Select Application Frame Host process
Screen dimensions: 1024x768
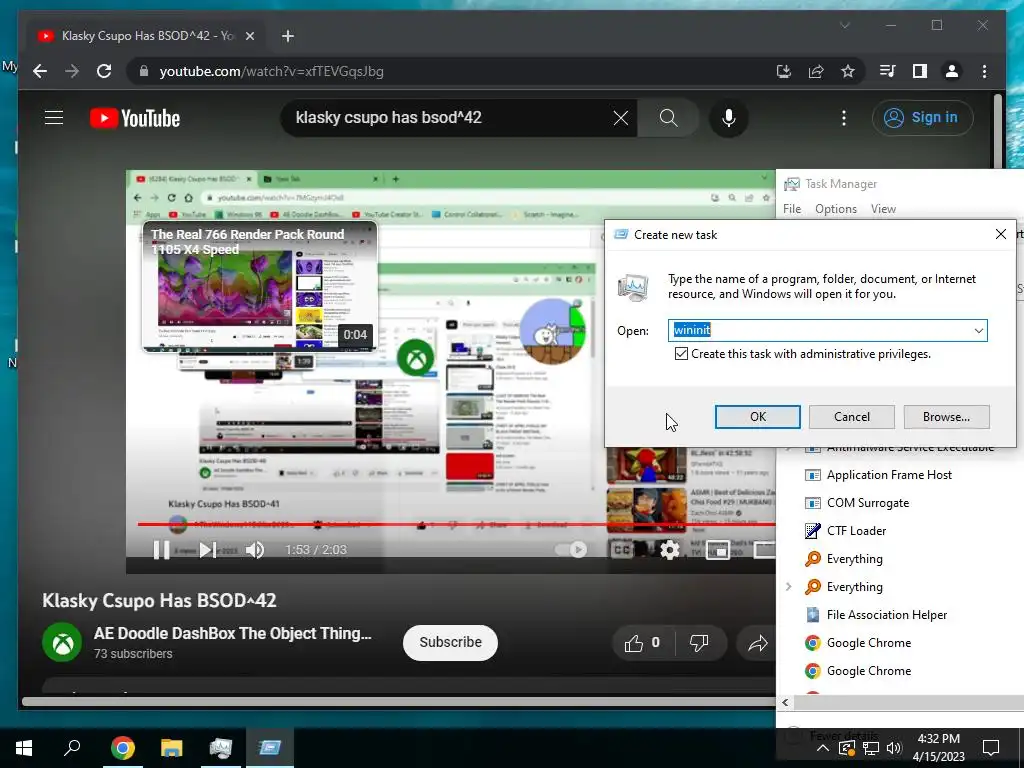[x=889, y=475]
